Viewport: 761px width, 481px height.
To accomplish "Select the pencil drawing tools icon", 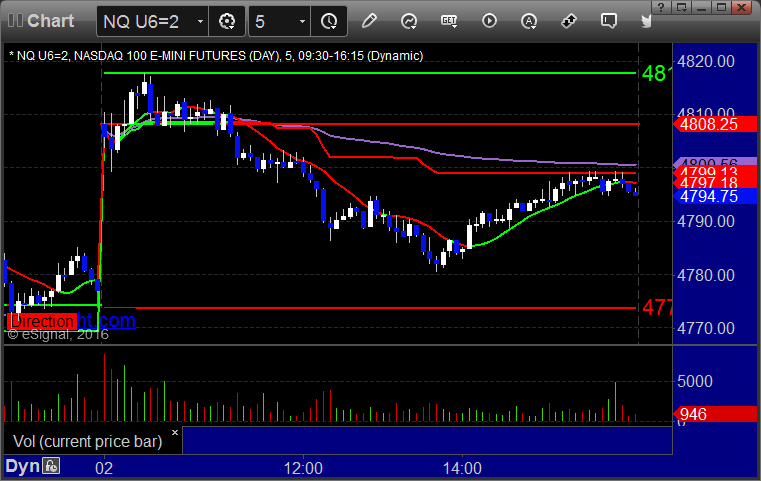I will (369, 21).
